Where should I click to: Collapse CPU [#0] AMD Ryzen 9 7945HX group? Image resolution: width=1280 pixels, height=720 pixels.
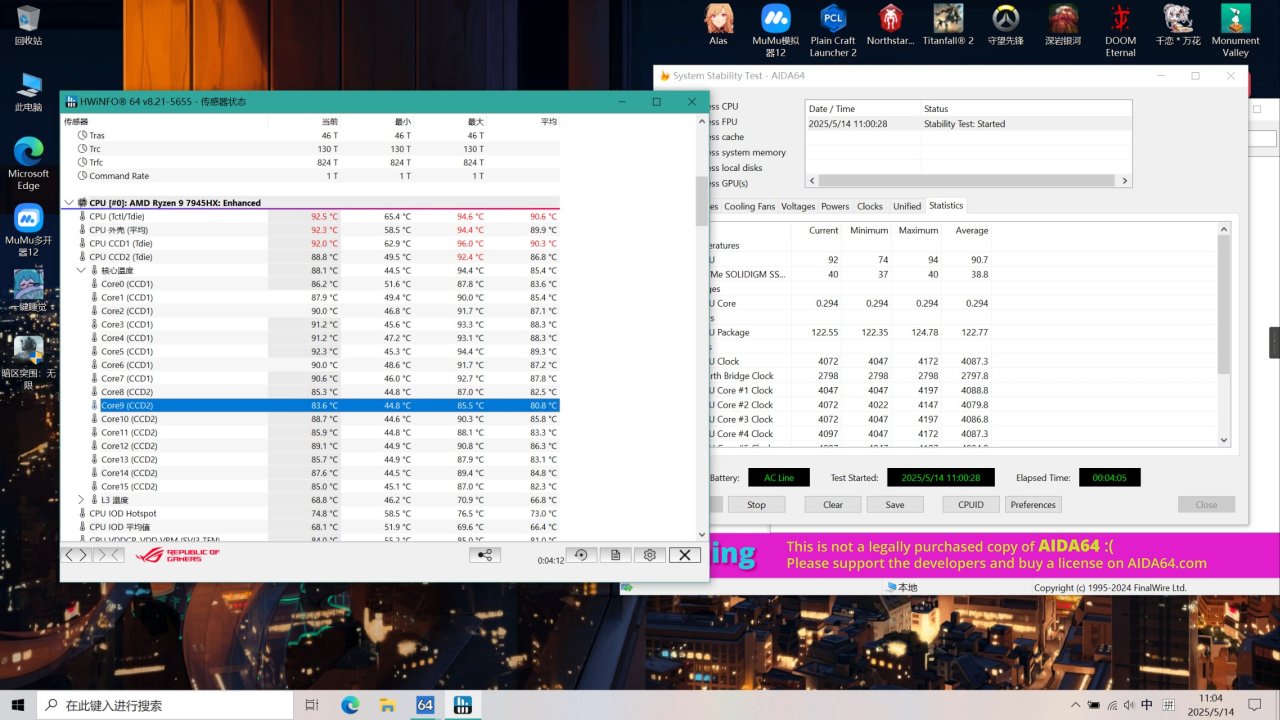[x=69, y=203]
